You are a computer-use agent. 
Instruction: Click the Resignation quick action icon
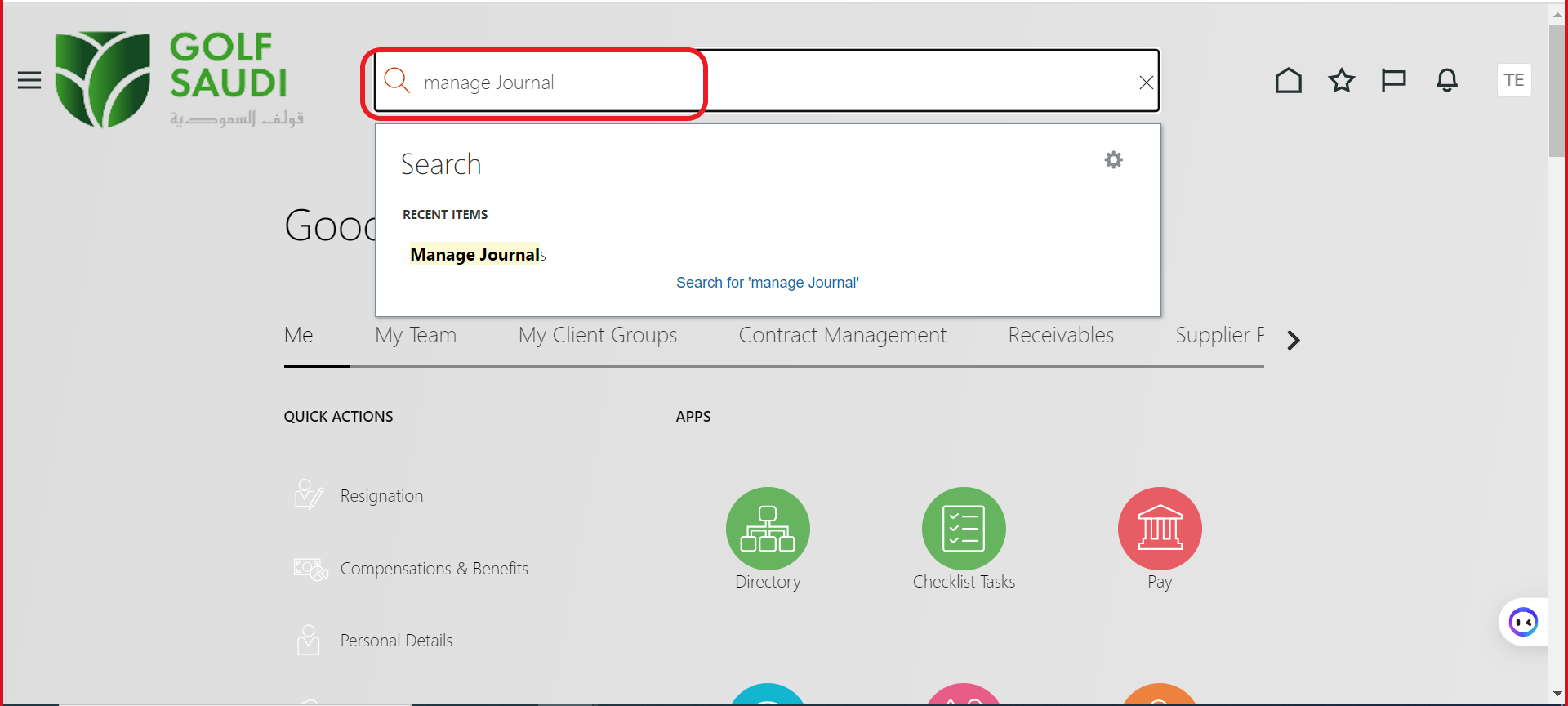(309, 495)
